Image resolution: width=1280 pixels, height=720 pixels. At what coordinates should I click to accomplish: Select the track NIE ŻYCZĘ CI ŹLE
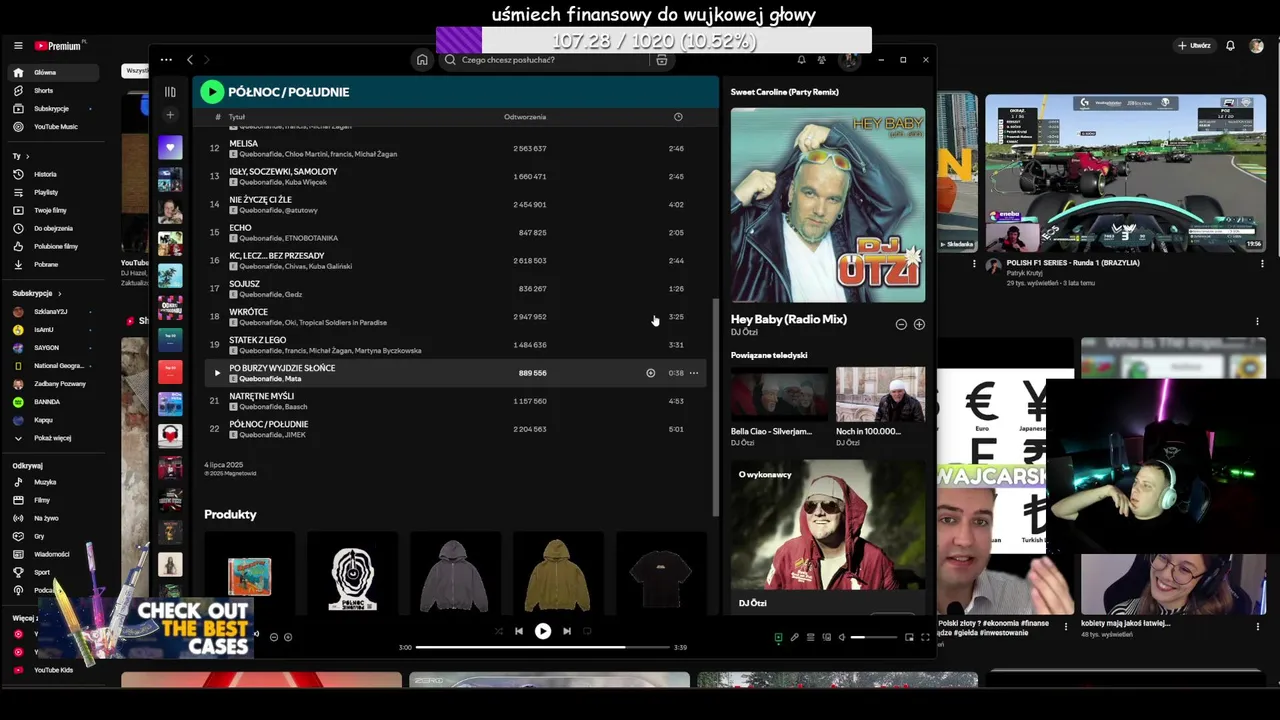tap(260, 200)
